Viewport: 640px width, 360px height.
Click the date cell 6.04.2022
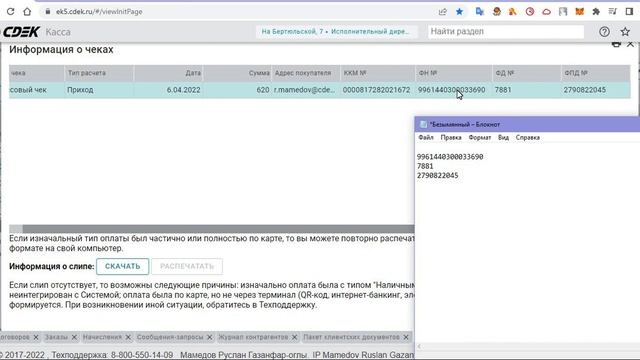(183, 90)
